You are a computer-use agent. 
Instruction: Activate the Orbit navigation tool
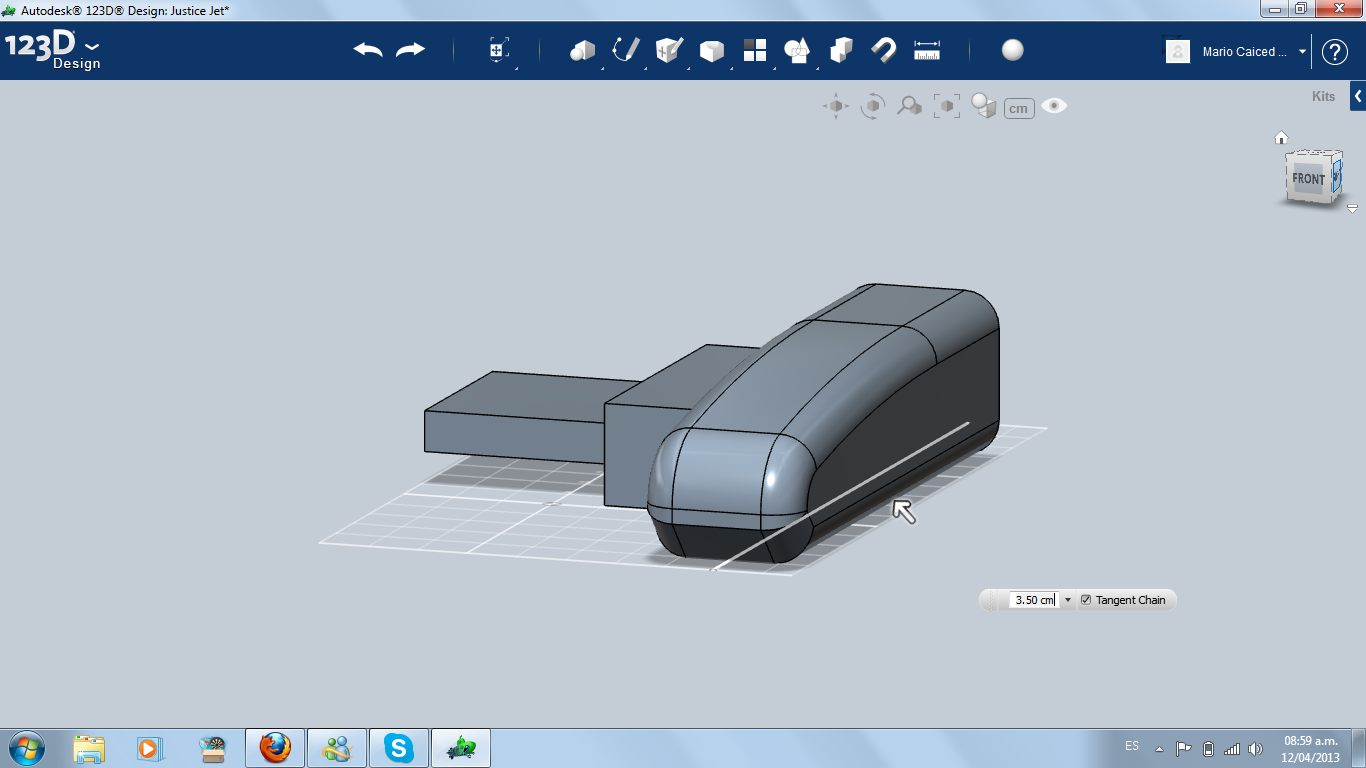873,106
